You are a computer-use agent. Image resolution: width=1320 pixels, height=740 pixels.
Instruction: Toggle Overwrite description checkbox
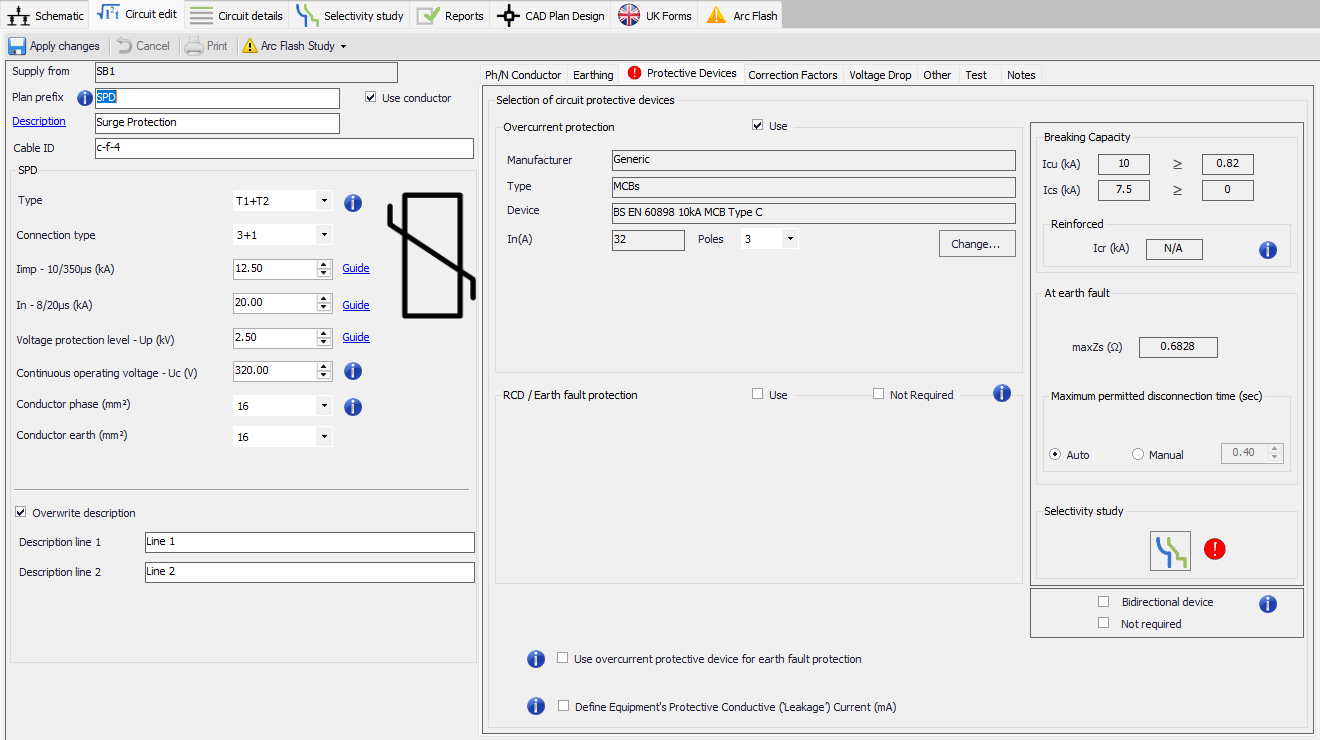pyautogui.click(x=21, y=513)
